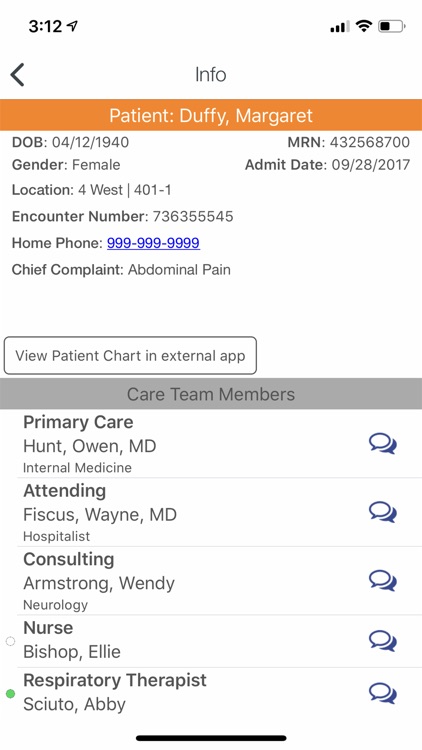Tap the battery indicator in status bar
Screen dimensions: 422x750
392,26
